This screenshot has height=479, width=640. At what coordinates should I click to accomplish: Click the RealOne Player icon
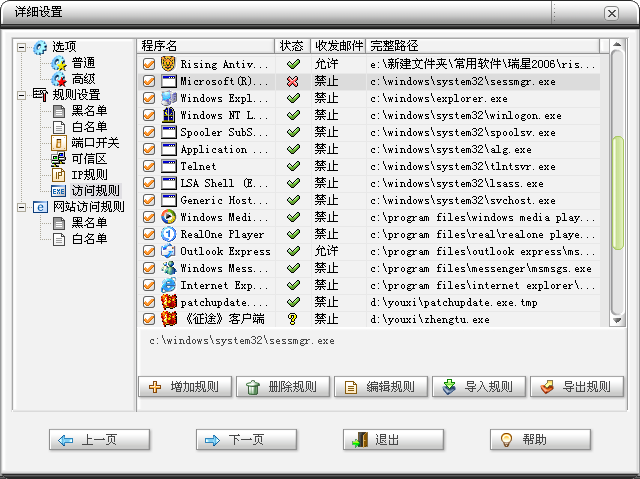pyautogui.click(x=168, y=234)
